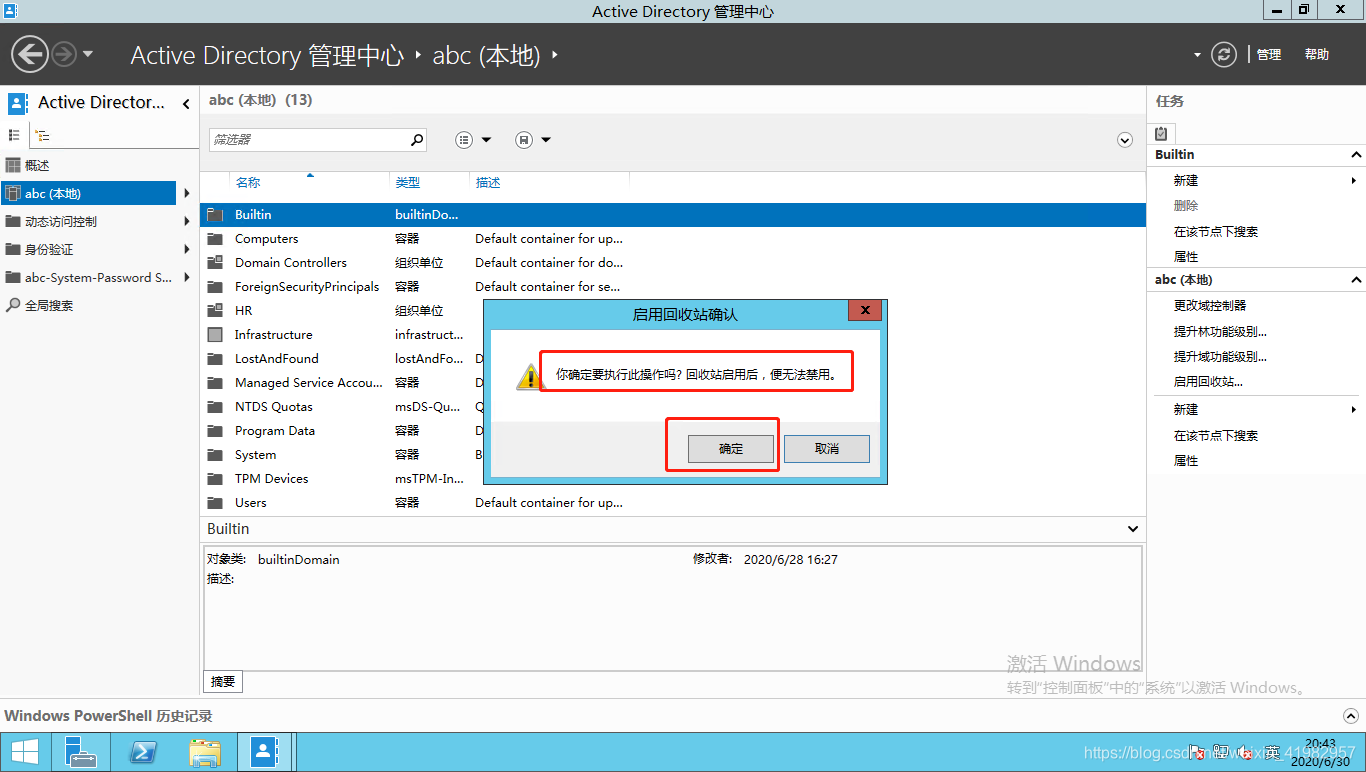Click the 筛选器 filter input field

309,140
